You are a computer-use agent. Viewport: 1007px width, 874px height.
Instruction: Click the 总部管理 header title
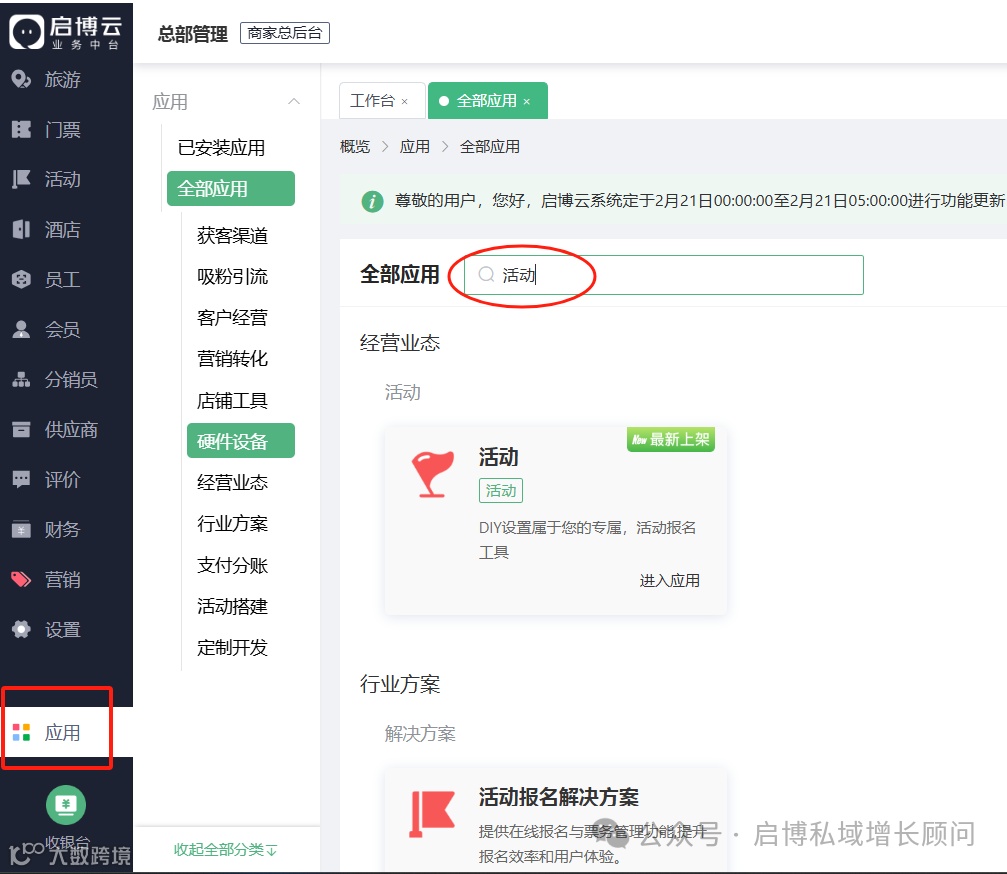pyautogui.click(x=193, y=33)
